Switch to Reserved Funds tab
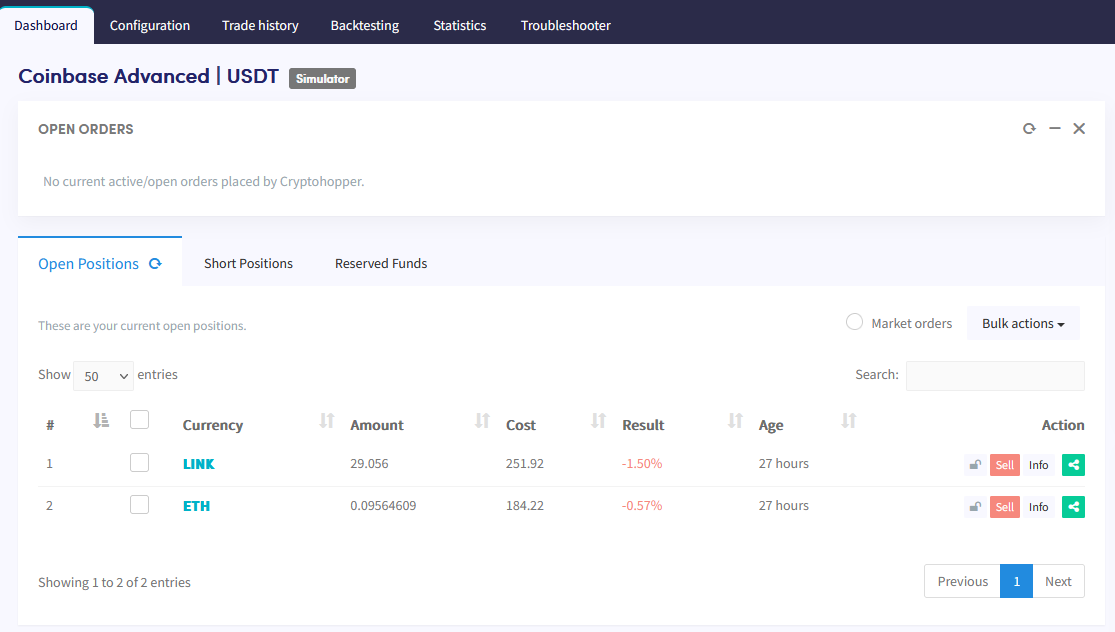1115x632 pixels. click(x=381, y=263)
